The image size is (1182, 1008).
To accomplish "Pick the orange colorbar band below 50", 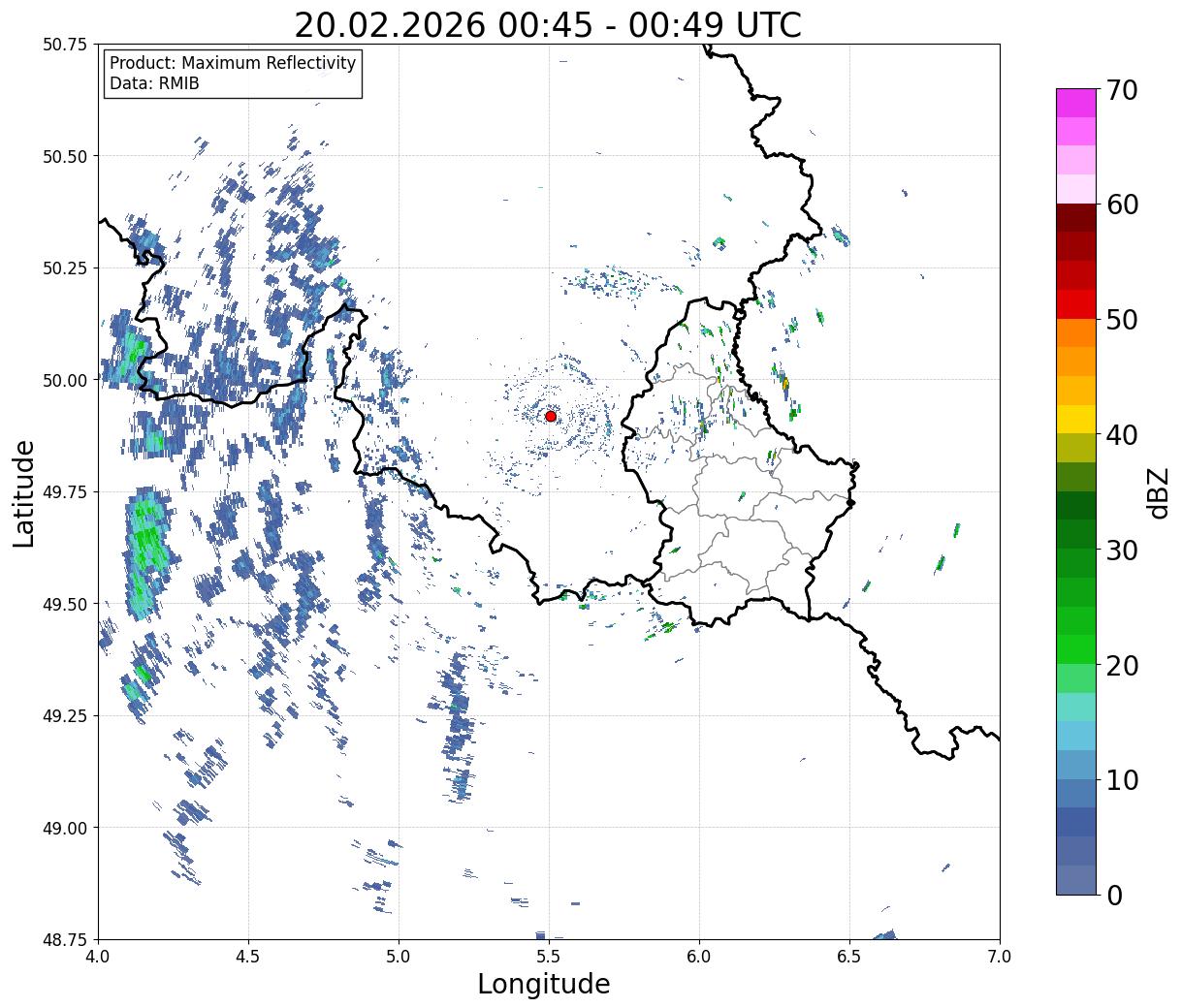I will tap(1076, 332).
